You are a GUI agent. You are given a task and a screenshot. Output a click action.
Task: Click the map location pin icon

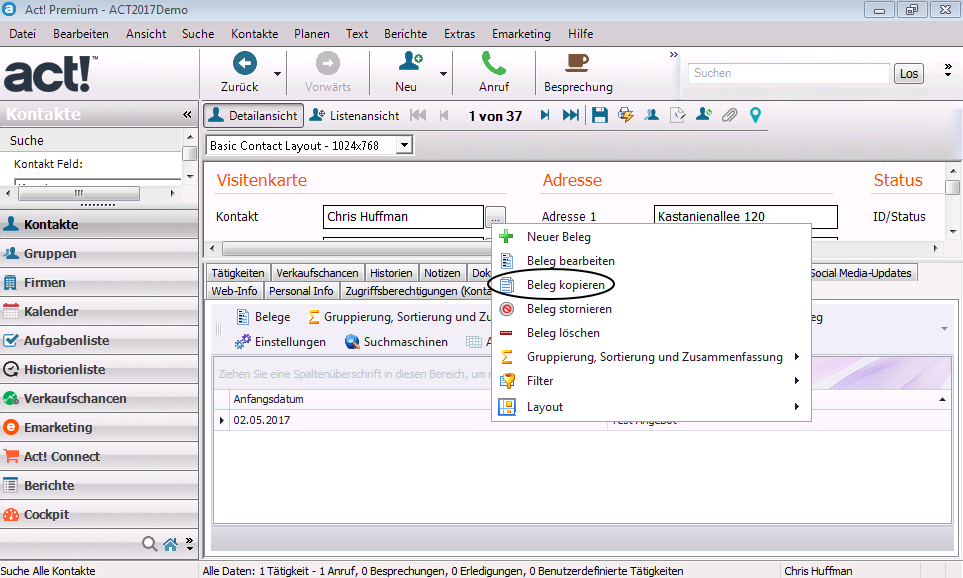[x=755, y=115]
